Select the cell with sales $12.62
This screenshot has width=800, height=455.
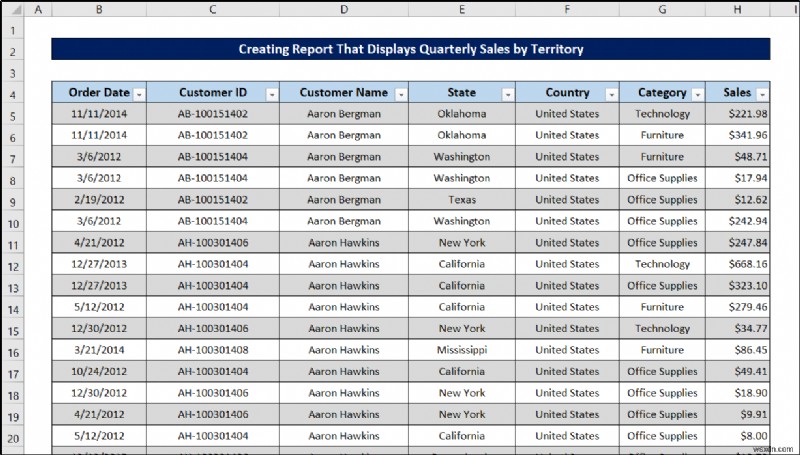tap(738, 199)
